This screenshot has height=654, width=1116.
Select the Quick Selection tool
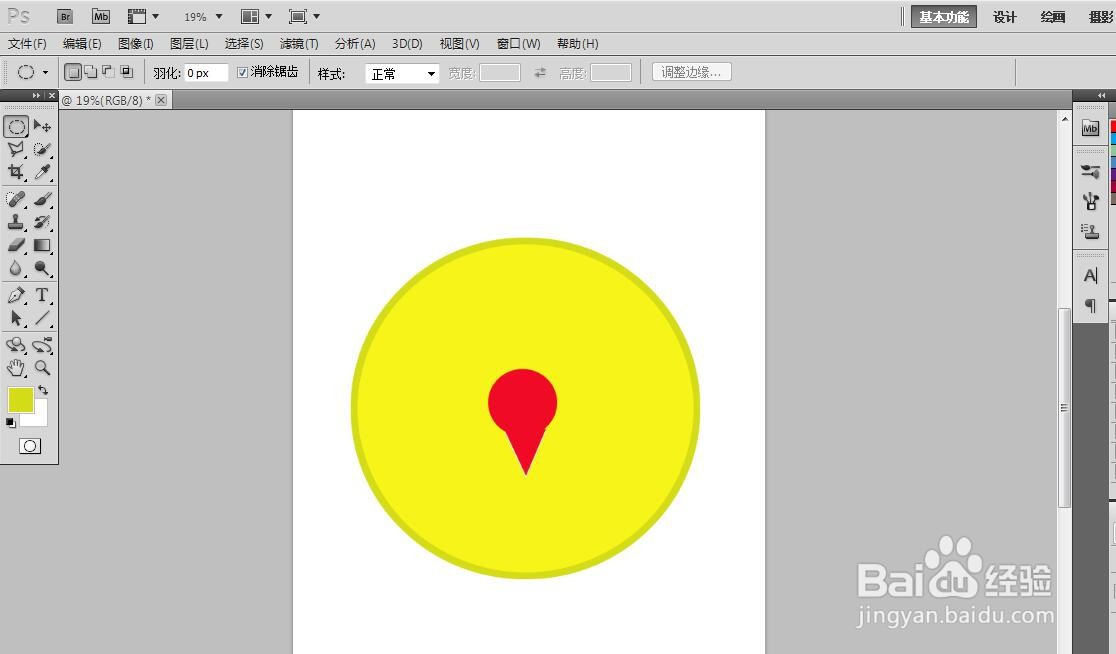[x=42, y=149]
